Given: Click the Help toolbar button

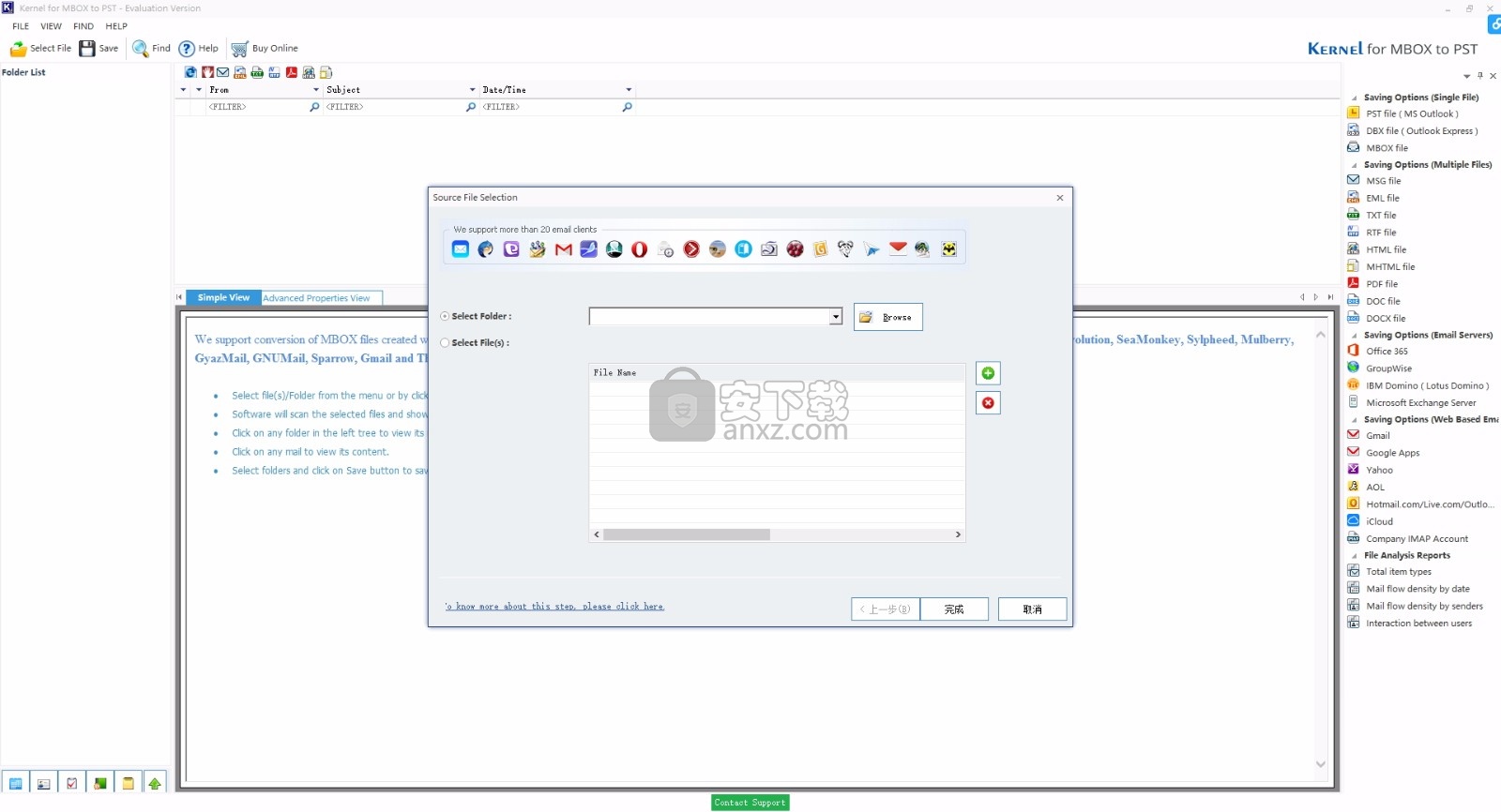Looking at the screenshot, I should click(198, 49).
